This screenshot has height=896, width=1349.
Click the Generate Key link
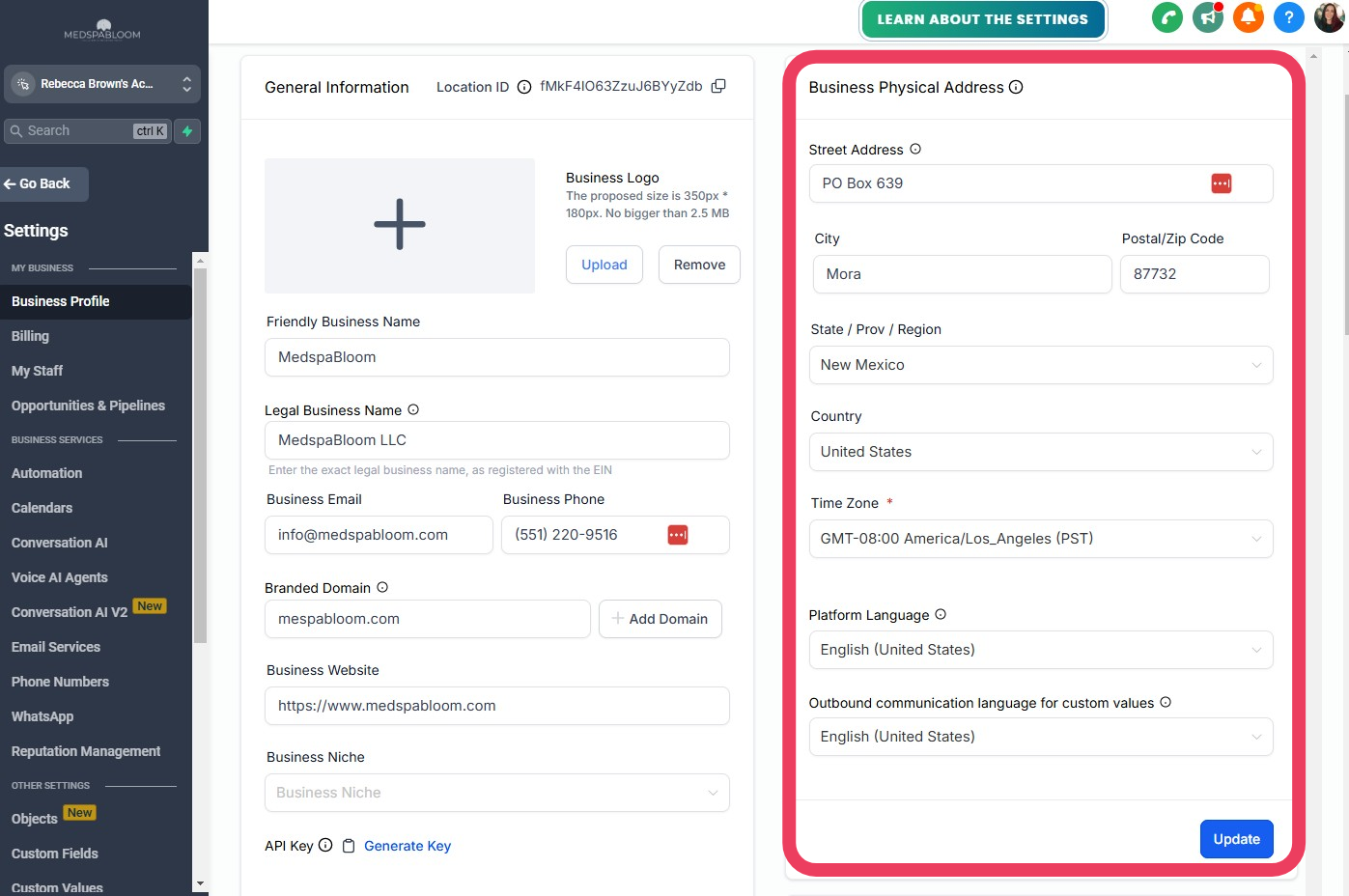coord(408,846)
